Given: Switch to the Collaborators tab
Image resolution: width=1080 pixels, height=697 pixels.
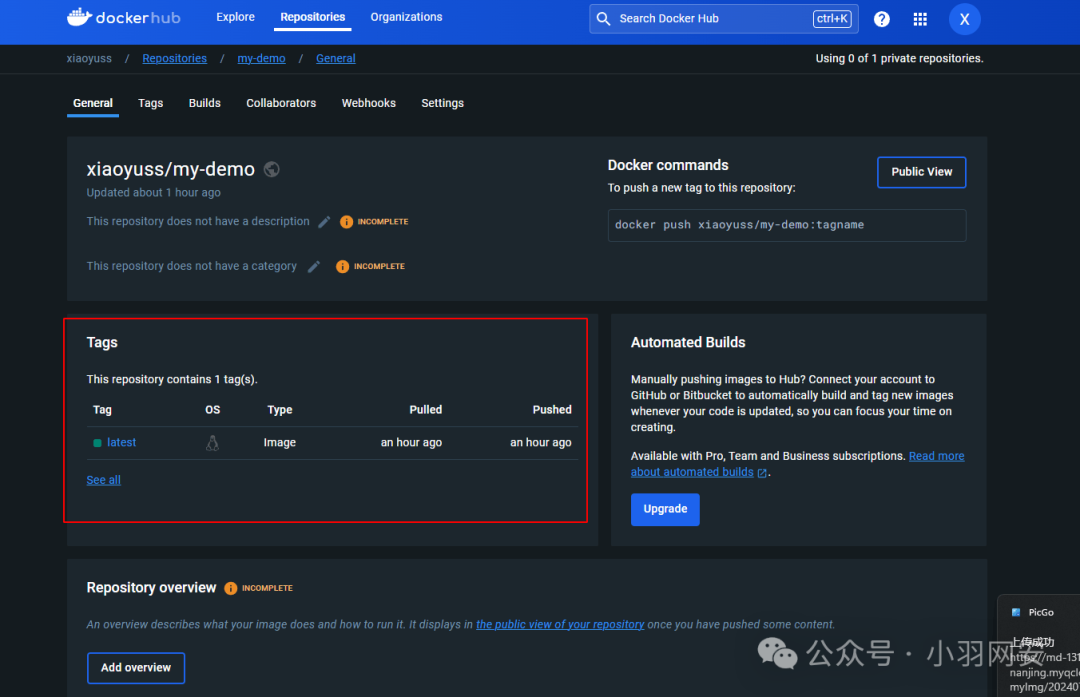Looking at the screenshot, I should click(281, 103).
